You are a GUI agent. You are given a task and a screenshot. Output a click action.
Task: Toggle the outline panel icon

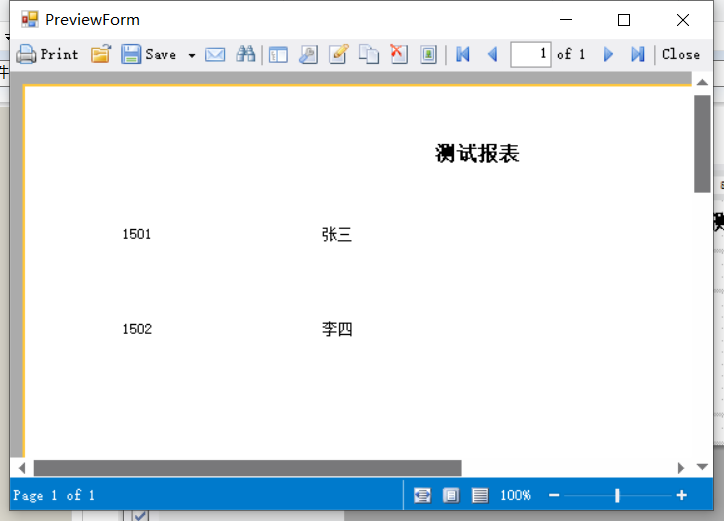pyautogui.click(x=278, y=54)
